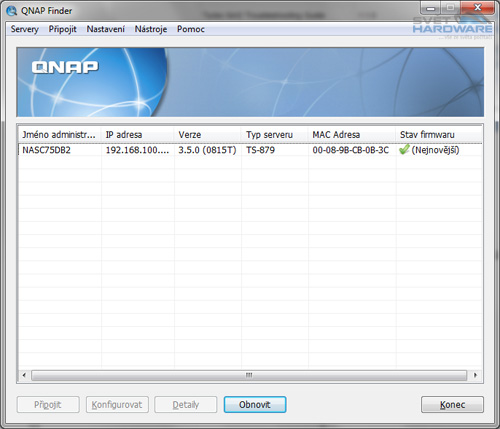This screenshot has height=429, width=500.
Task: Click the TS-879 server type cell
Action: tap(260, 150)
